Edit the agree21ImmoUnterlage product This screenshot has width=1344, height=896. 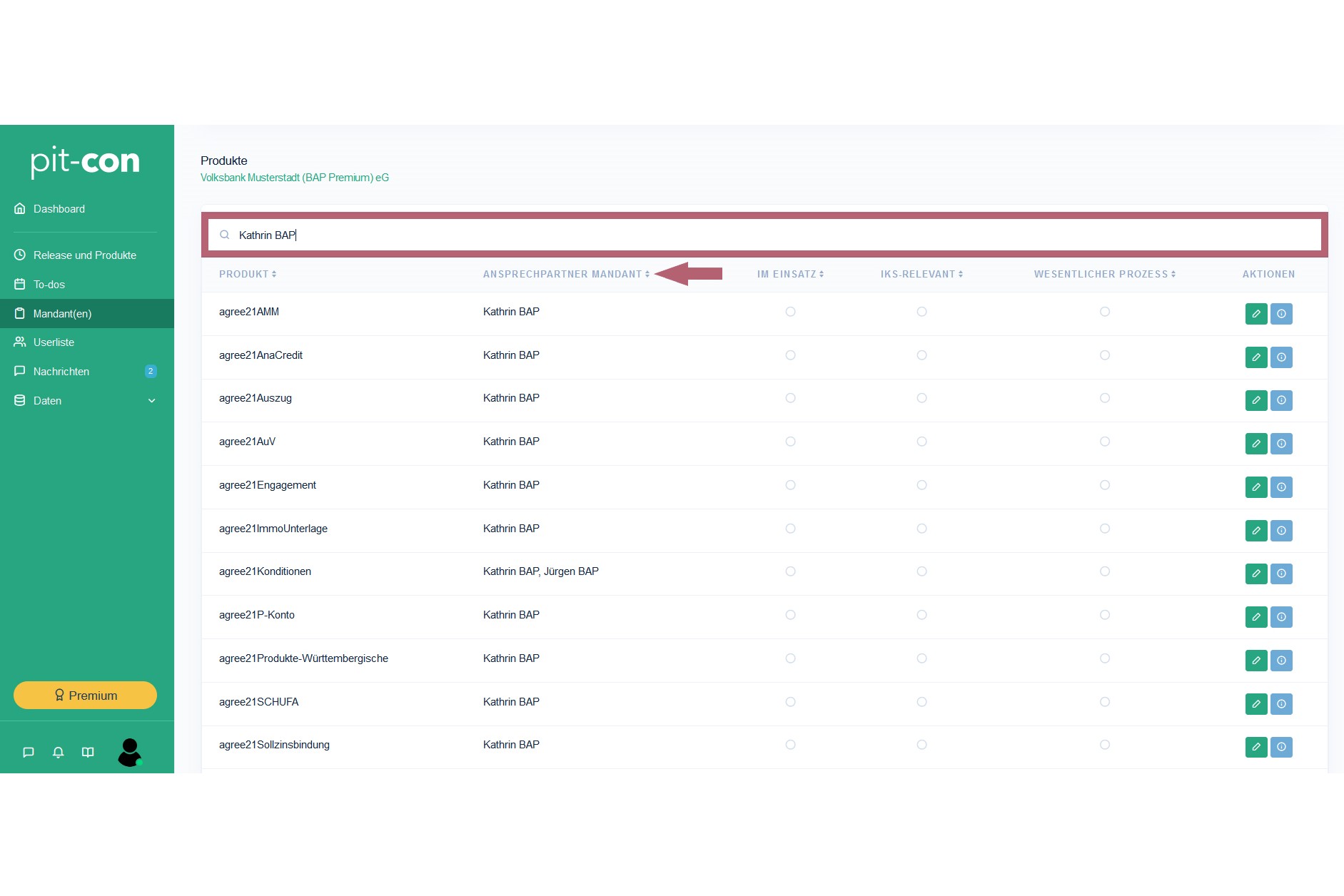click(x=1256, y=531)
